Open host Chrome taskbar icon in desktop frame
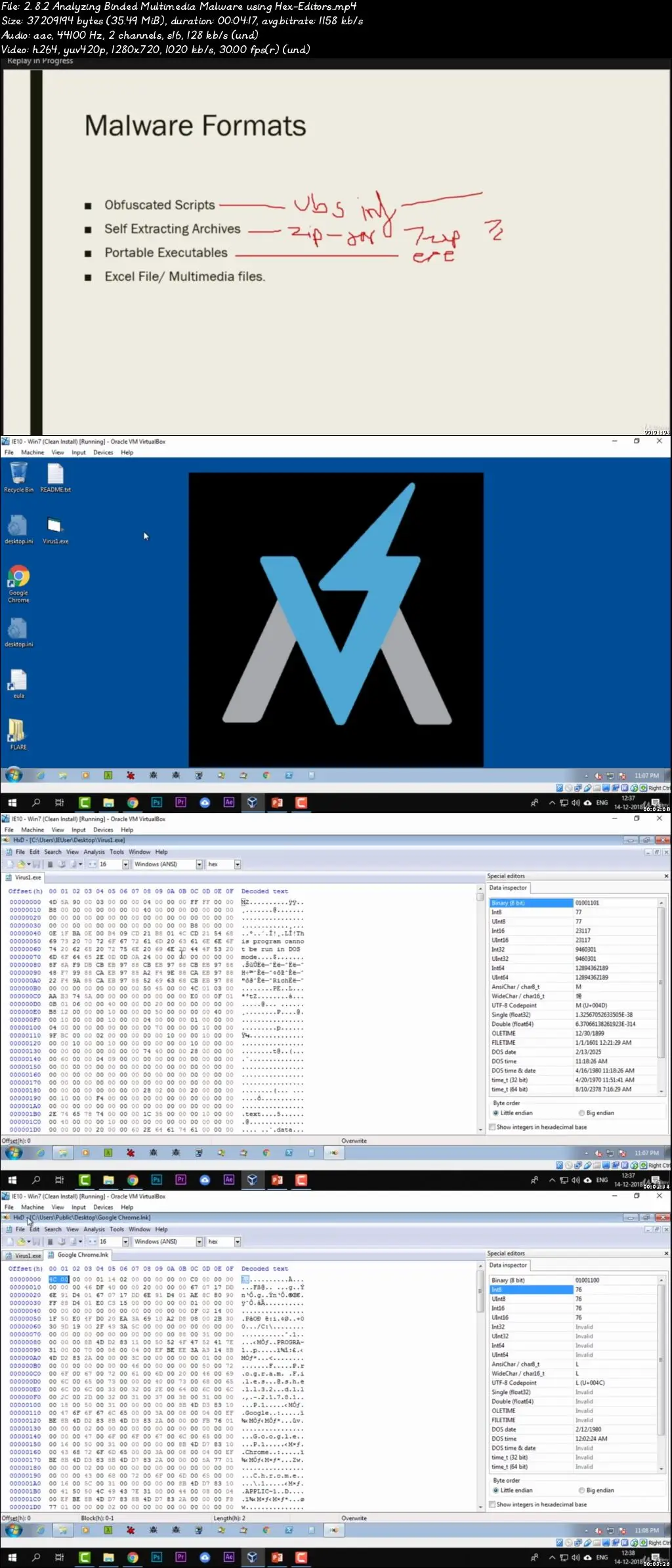Image resolution: width=672 pixels, height=1568 pixels. point(133,802)
